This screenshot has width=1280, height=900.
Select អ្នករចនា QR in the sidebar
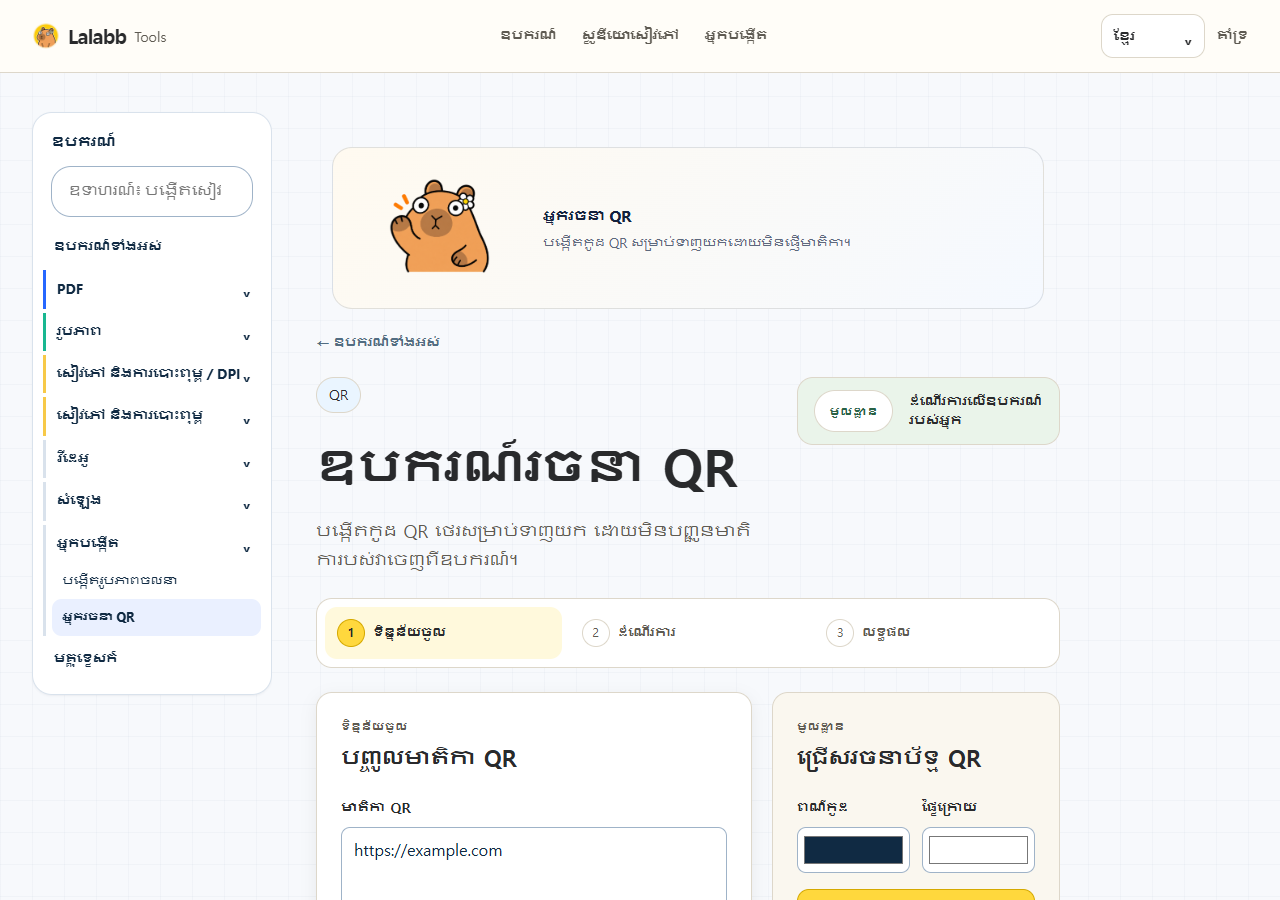pos(156,617)
